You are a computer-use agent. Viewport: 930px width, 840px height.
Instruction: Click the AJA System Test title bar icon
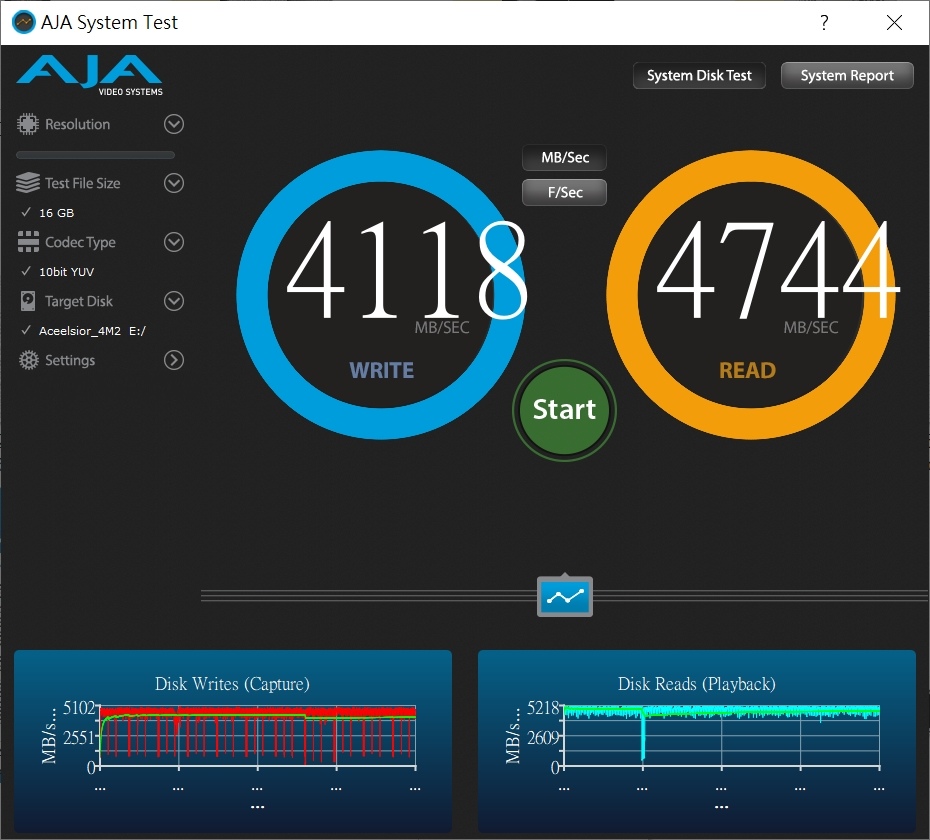24,23
